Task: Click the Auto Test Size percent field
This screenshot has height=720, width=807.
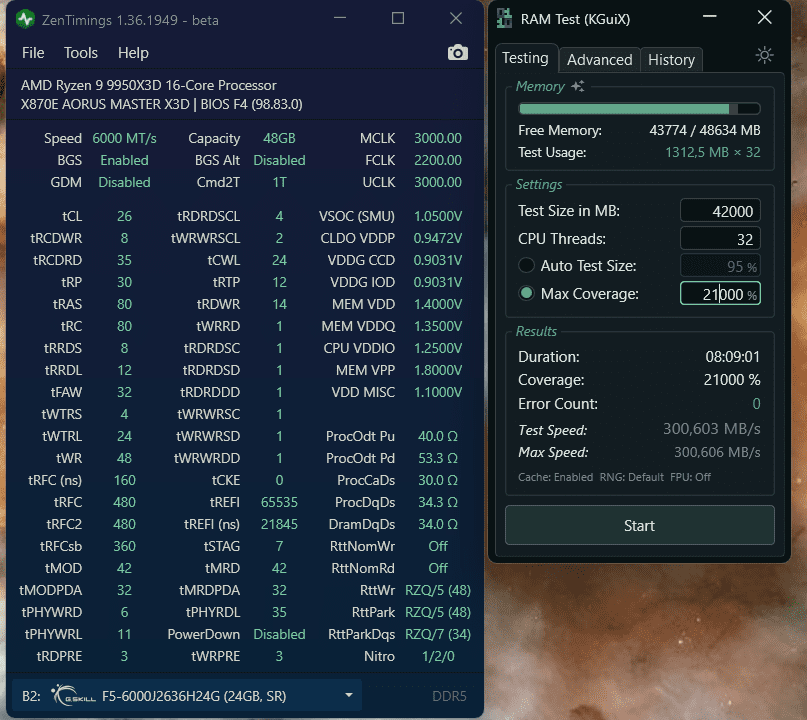Action: tap(720, 266)
